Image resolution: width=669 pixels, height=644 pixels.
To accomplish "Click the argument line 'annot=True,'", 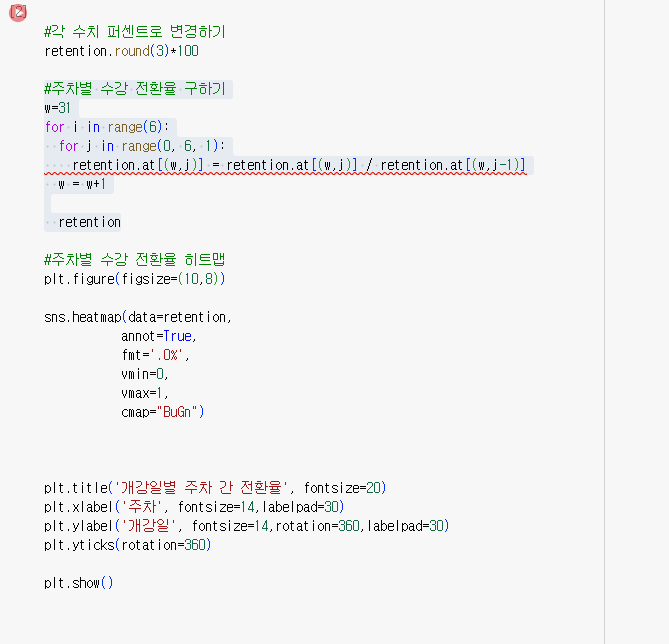I will pos(159,336).
